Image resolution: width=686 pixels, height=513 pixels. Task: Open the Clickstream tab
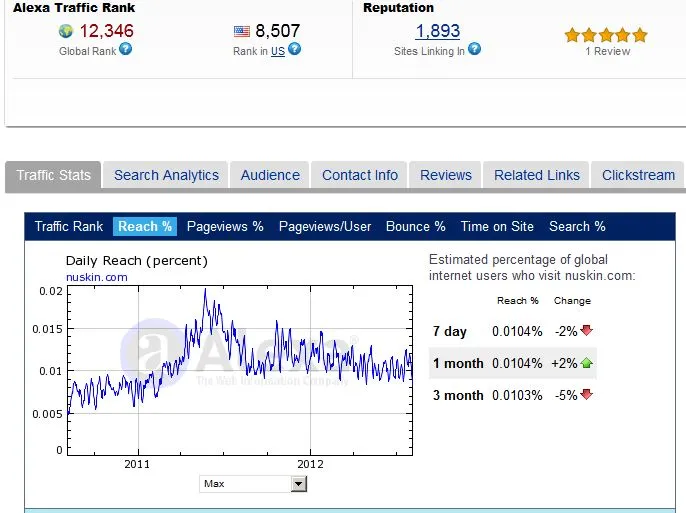(x=638, y=175)
